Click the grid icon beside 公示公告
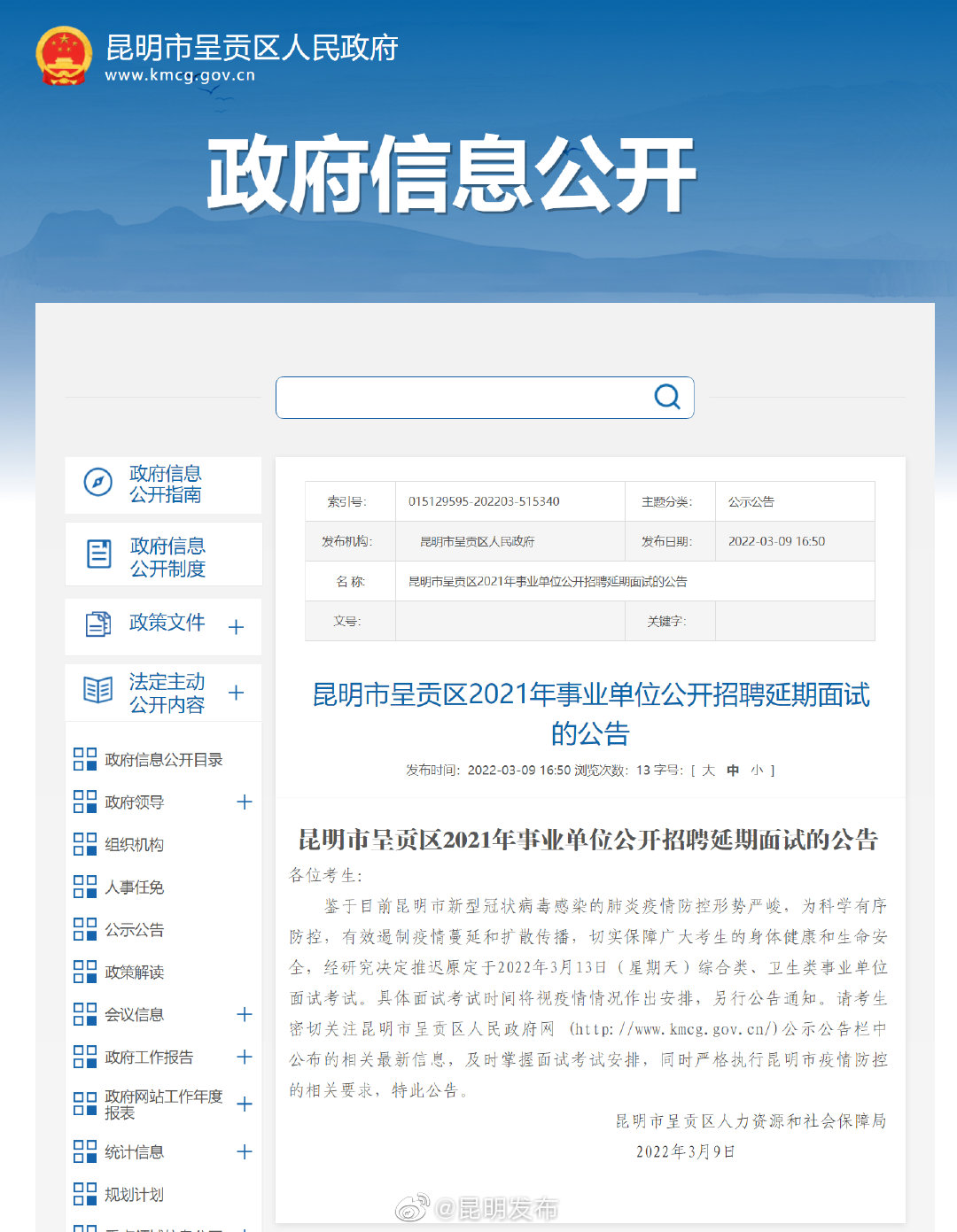The width and height of the screenshot is (957, 1232). [x=85, y=929]
